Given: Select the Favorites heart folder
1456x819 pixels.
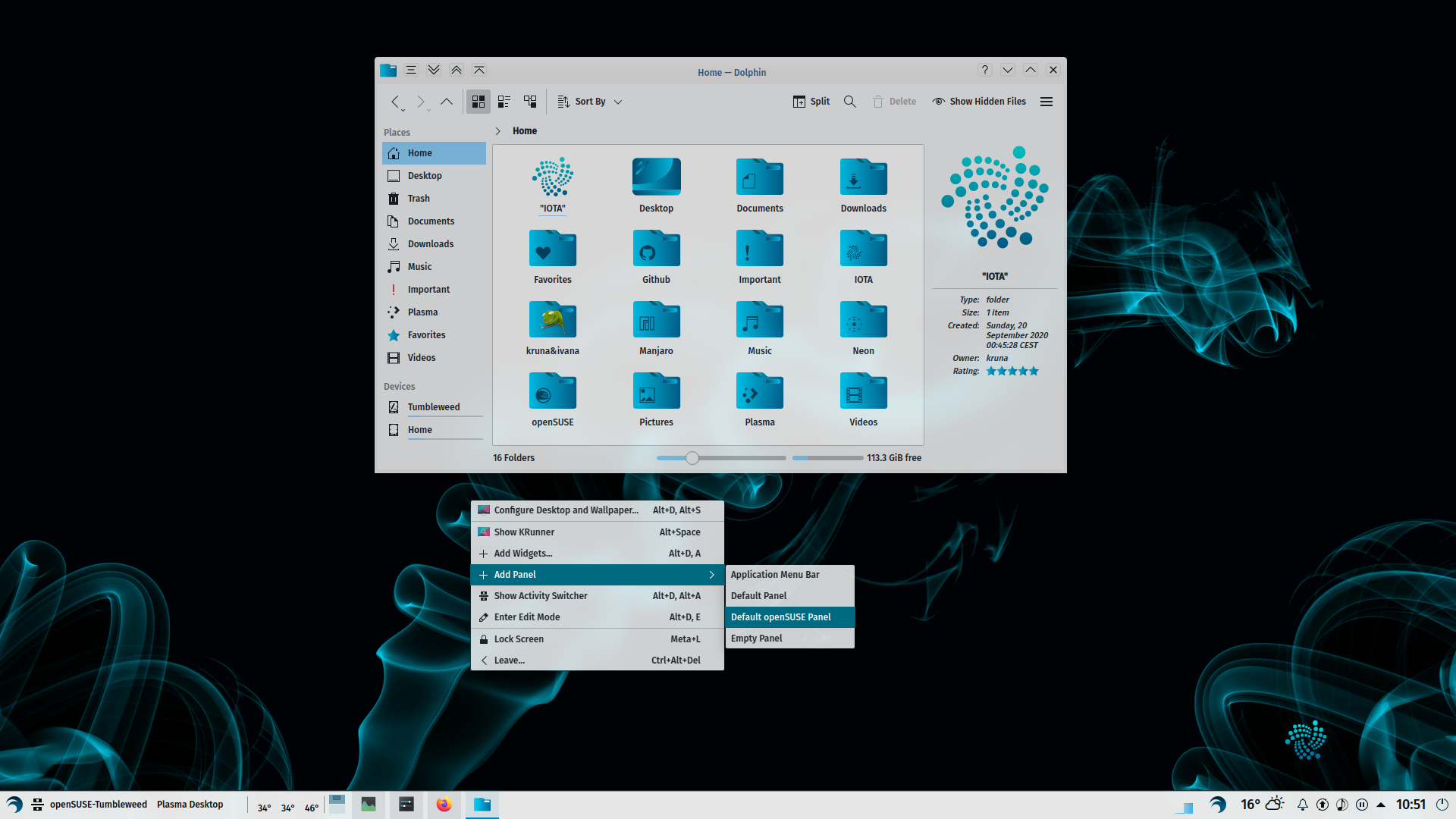Looking at the screenshot, I should coord(553,257).
